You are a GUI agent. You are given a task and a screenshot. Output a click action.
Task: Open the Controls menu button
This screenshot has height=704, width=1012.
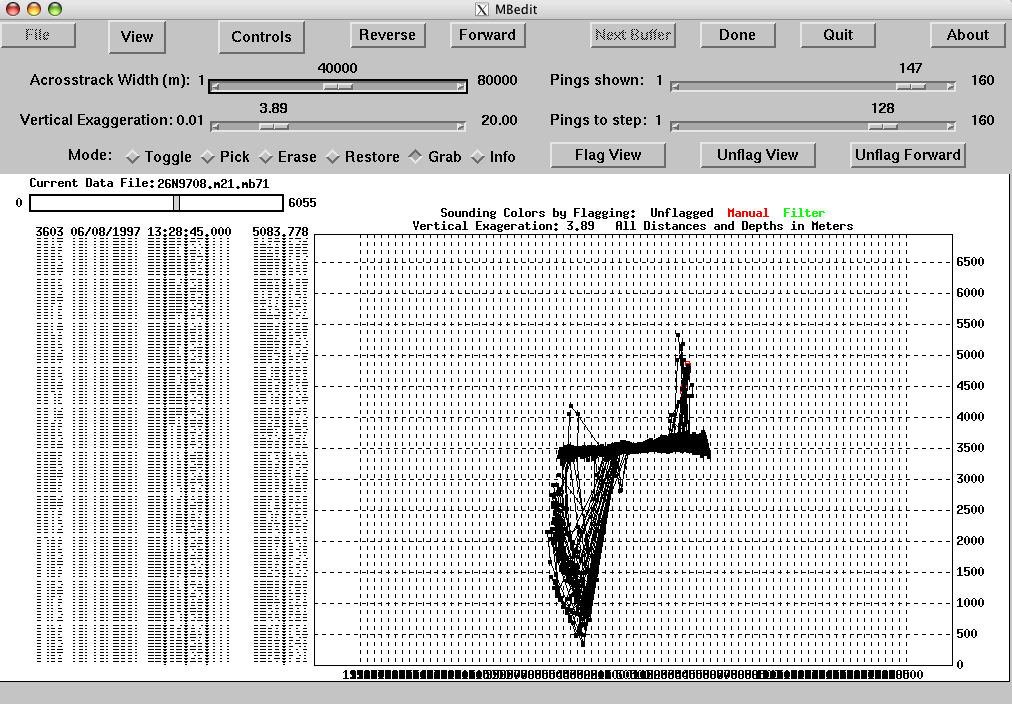(261, 37)
